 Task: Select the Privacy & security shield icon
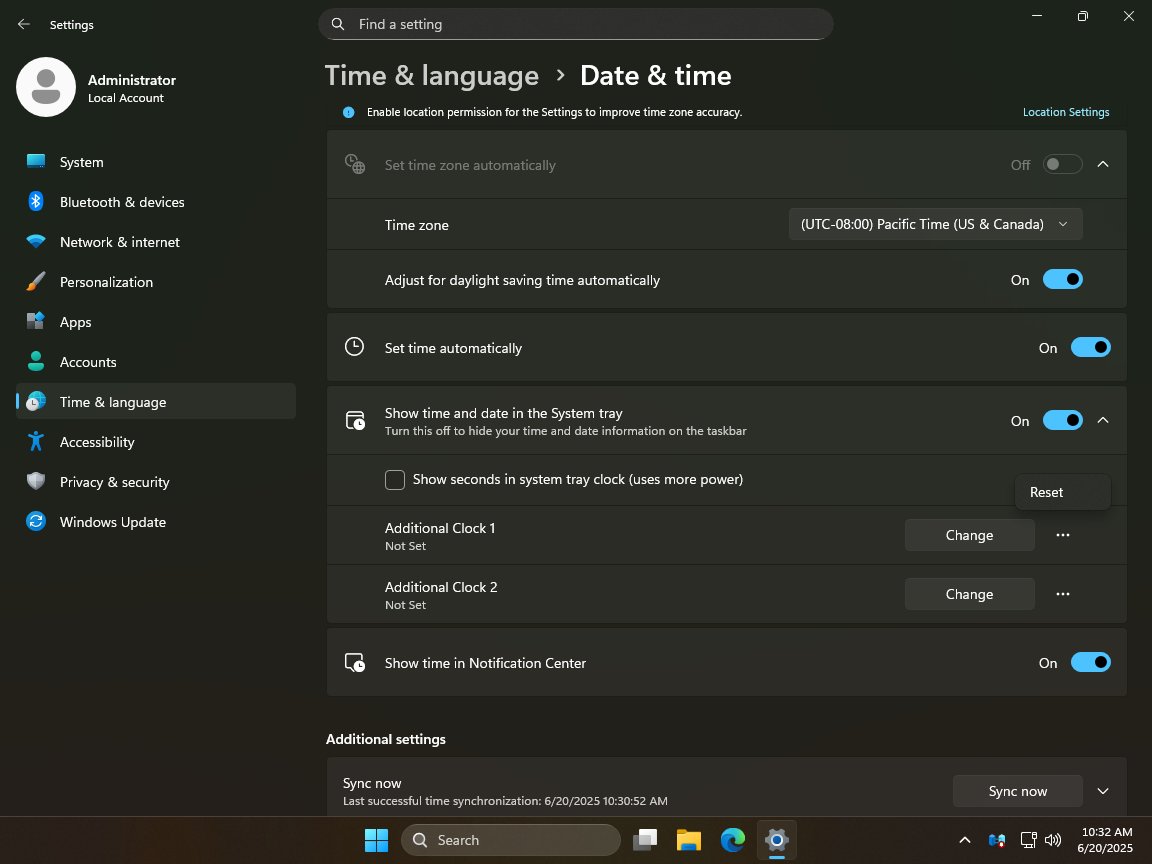[x=36, y=482]
